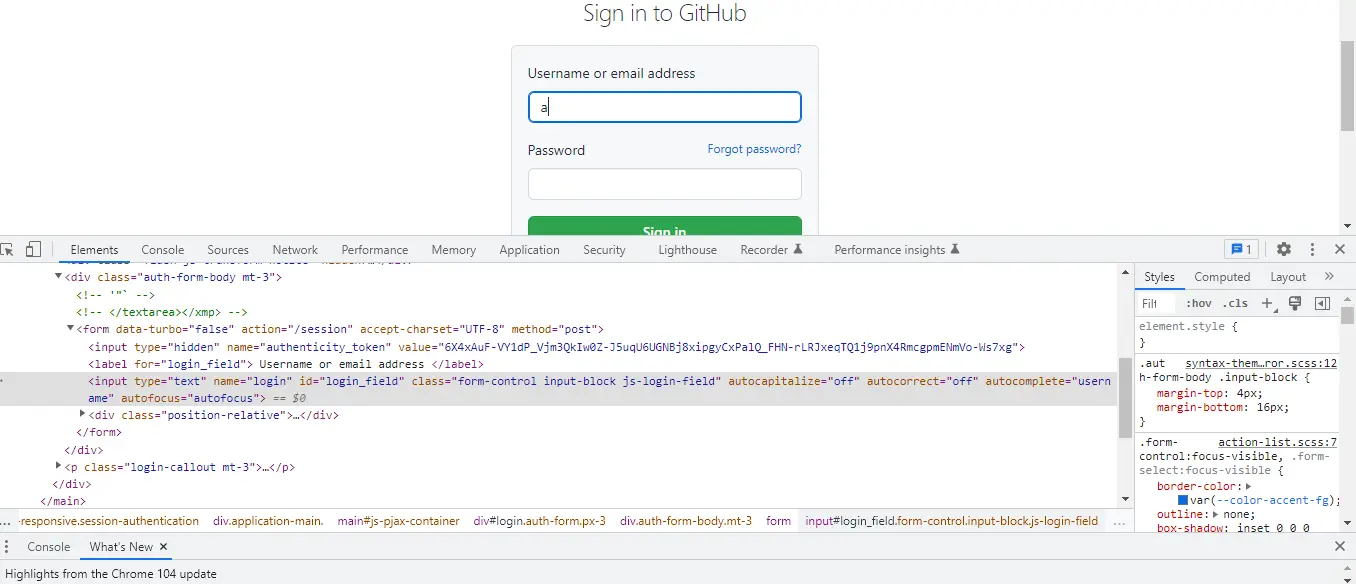Image resolution: width=1356 pixels, height=584 pixels.
Task: Collapse the auth-form-body div node
Action: pos(58,277)
